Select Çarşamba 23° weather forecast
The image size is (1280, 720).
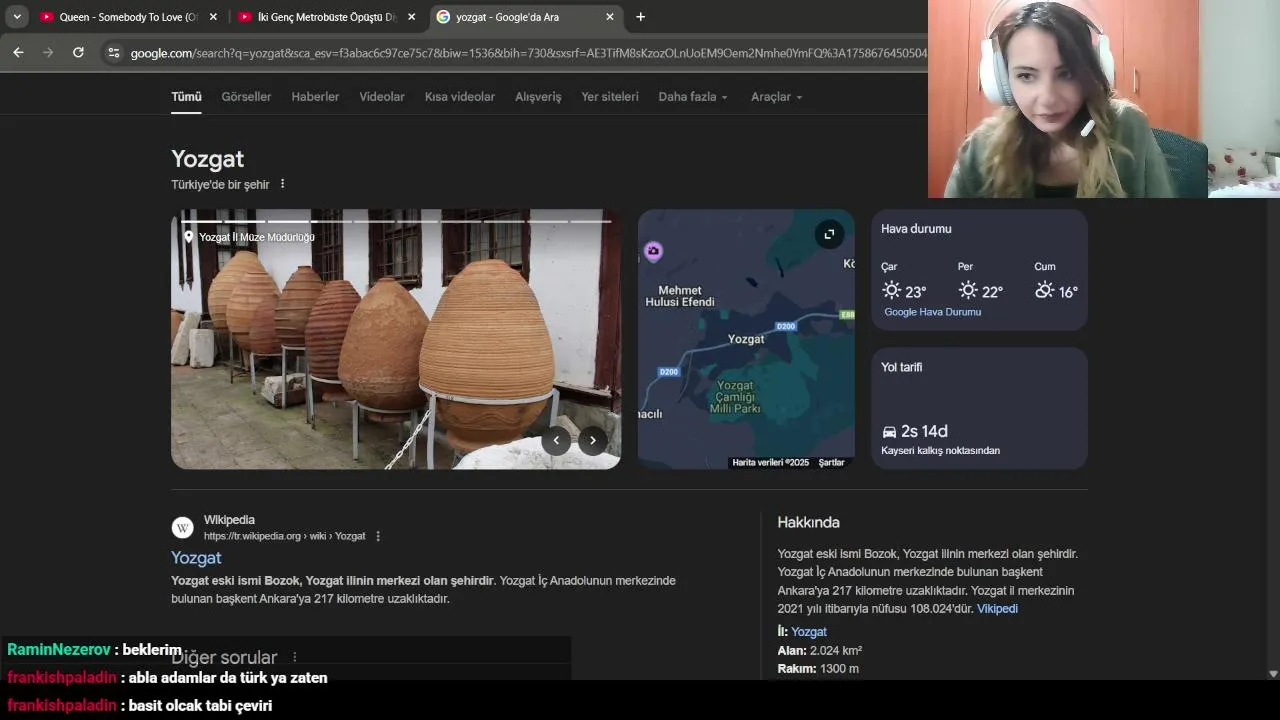[x=904, y=282]
